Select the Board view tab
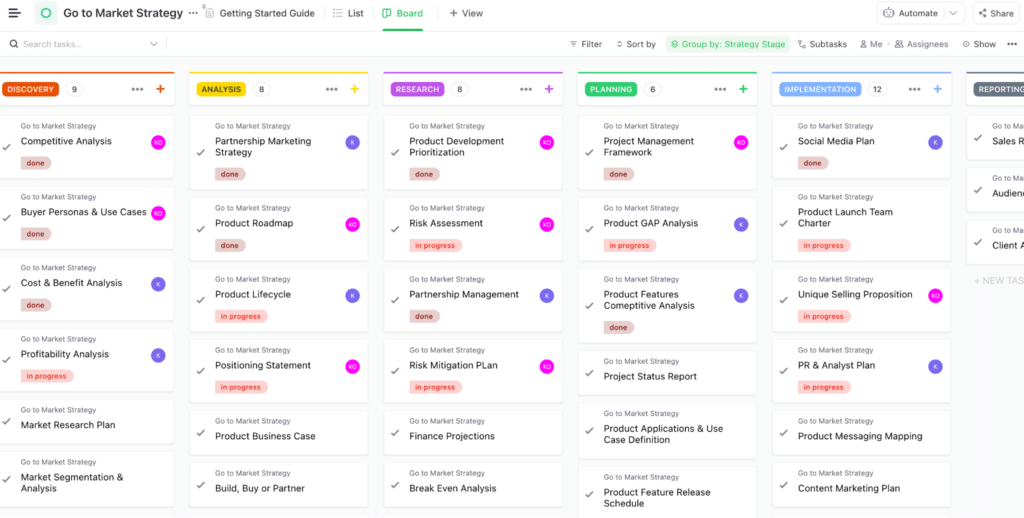The image size is (1024, 518). point(402,13)
